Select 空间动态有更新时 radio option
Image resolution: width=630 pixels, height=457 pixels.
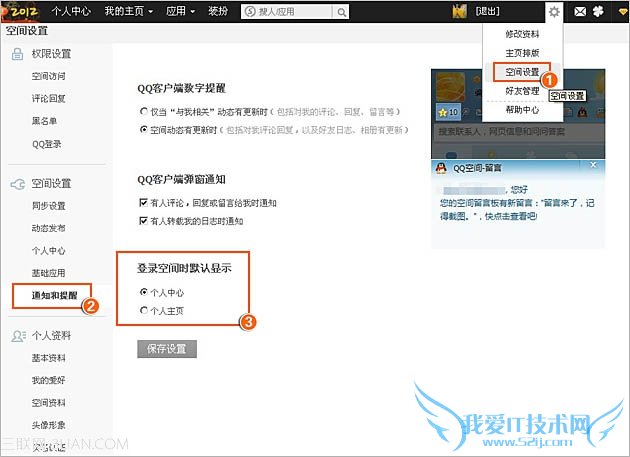(x=143, y=129)
